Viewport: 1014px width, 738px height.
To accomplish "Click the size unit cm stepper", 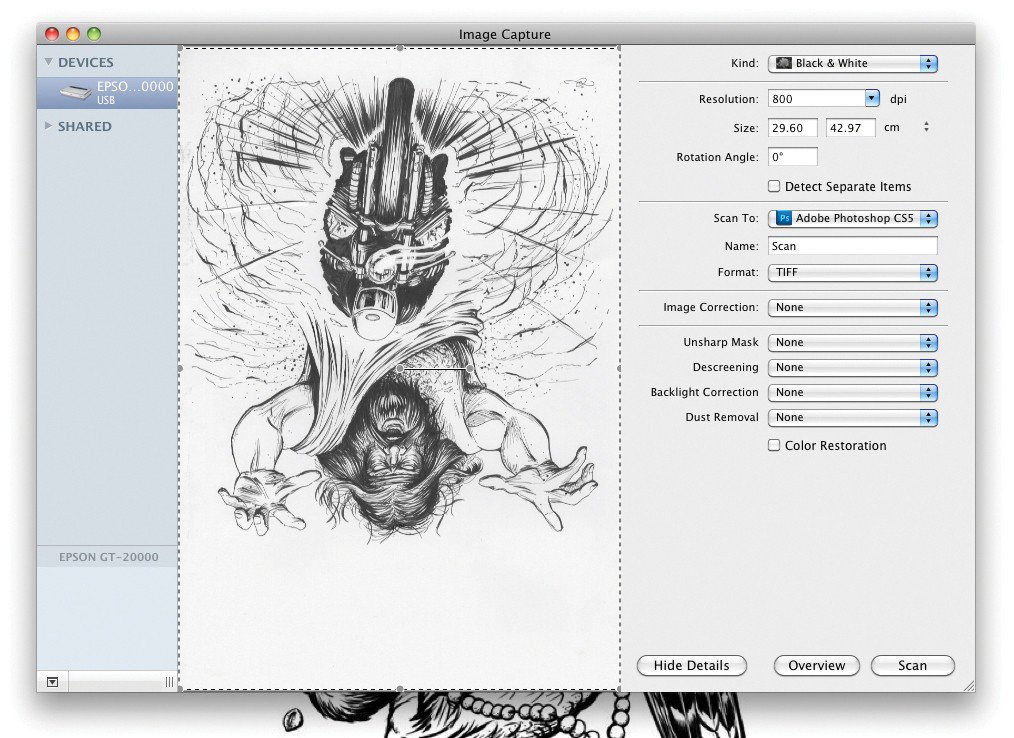I will click(926, 127).
